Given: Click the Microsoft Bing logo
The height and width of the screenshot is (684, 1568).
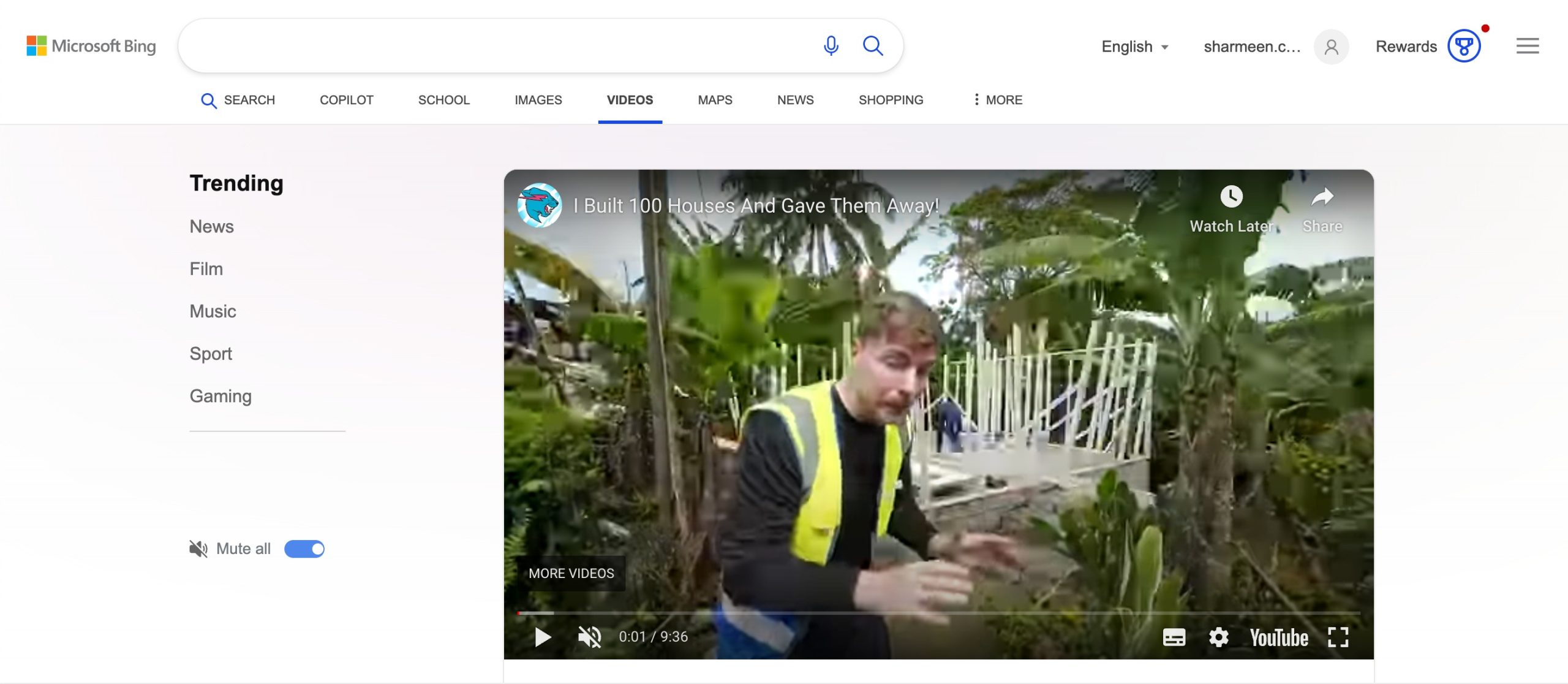Looking at the screenshot, I should (91, 46).
